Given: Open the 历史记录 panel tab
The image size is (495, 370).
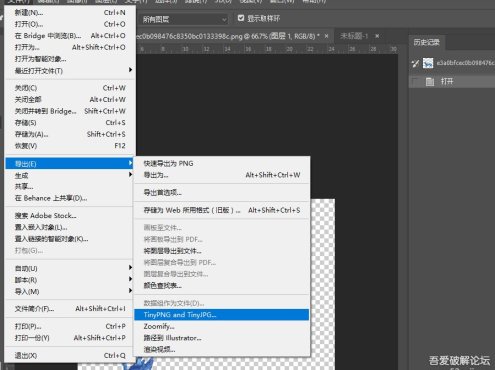Looking at the screenshot, I should point(426,42).
